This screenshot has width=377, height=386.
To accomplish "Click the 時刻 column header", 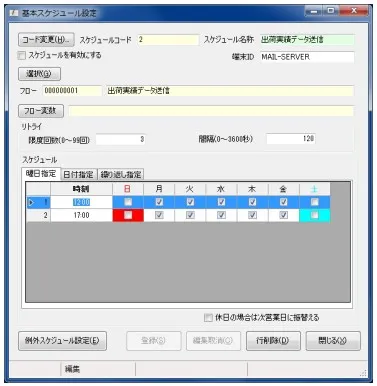I will pos(81,189).
